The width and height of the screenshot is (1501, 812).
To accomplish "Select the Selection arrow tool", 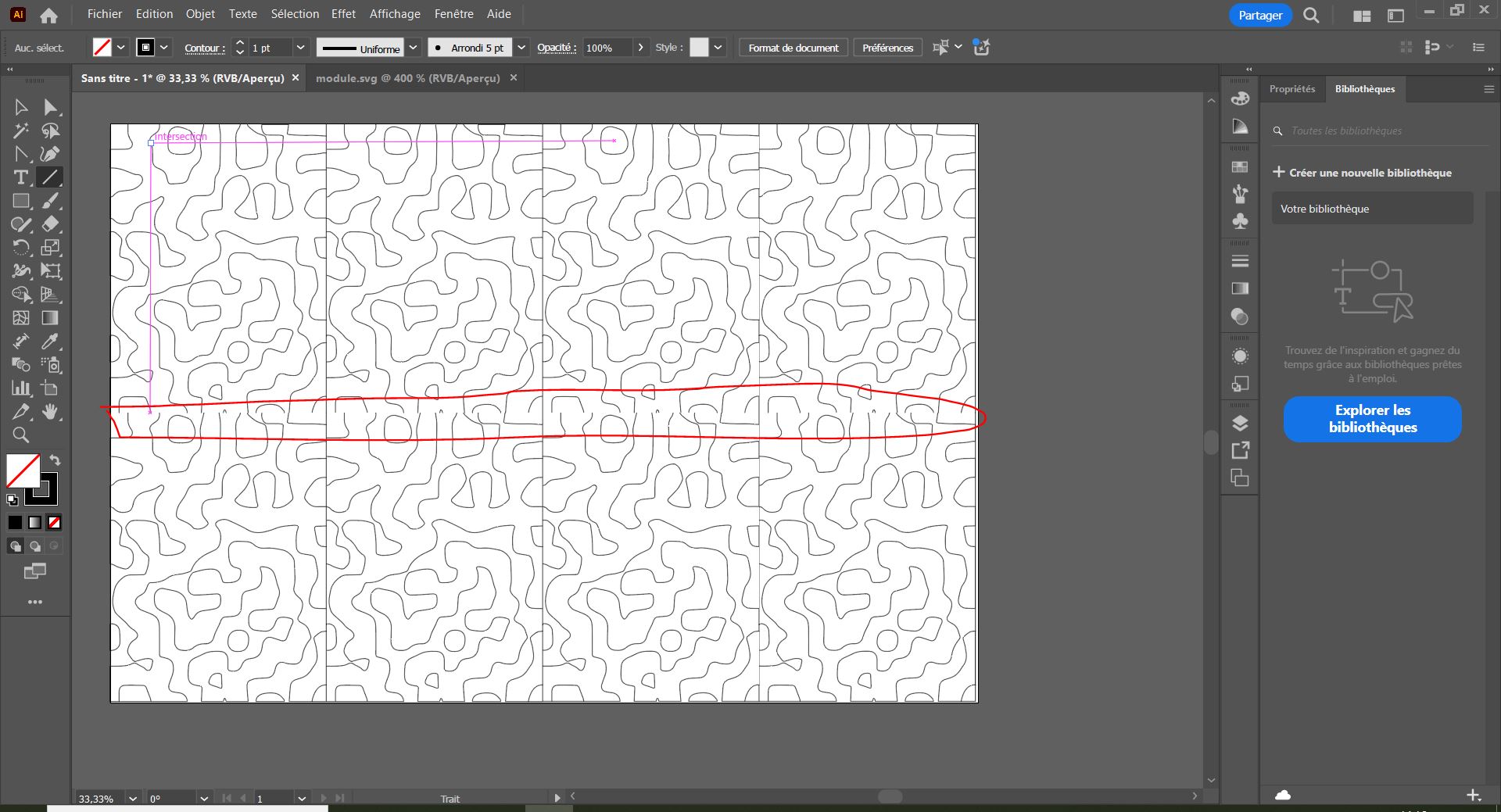I will pos(21,107).
